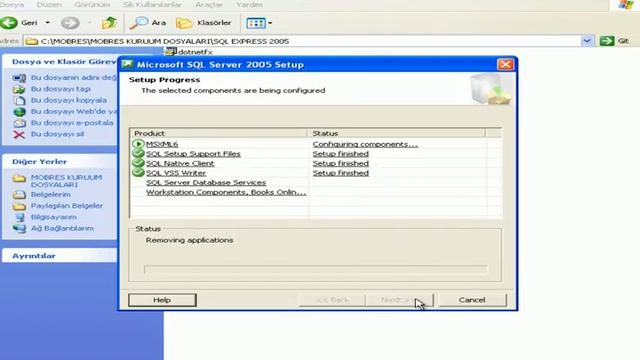Click 'Configuring components...' status link
The height and width of the screenshot is (360, 640).
coord(365,144)
